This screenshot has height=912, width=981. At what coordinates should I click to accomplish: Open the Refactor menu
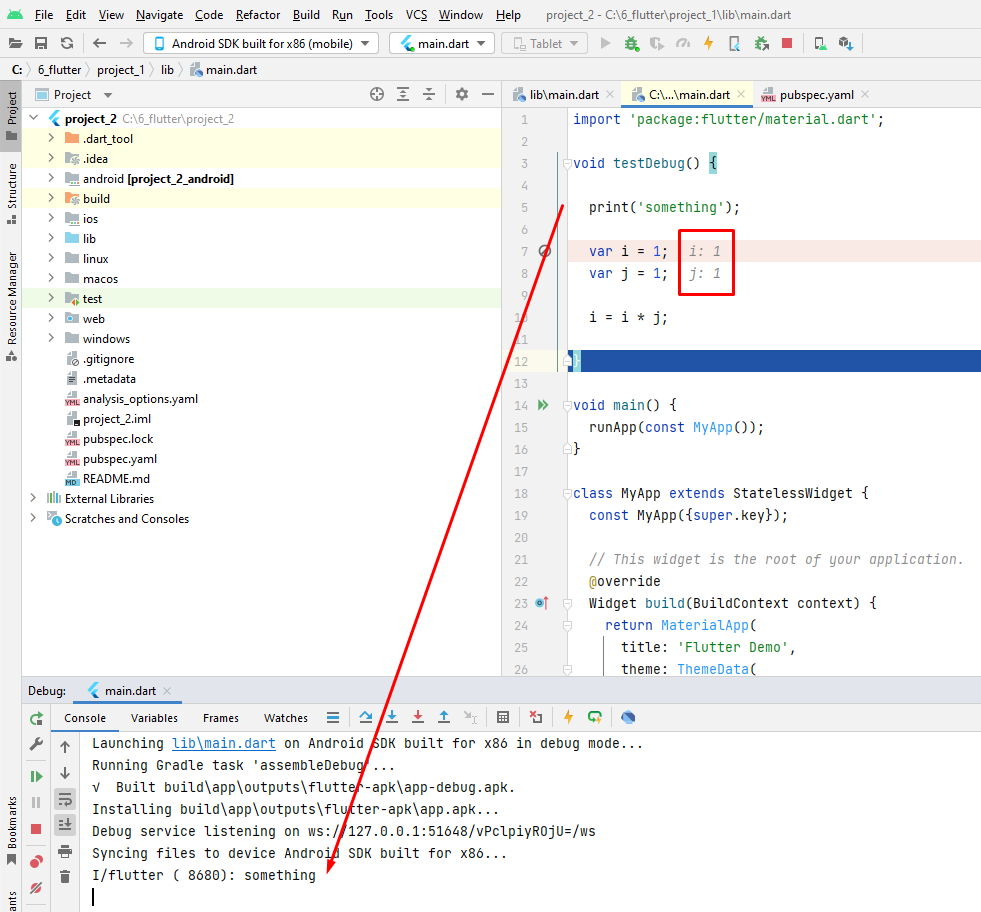(x=257, y=15)
